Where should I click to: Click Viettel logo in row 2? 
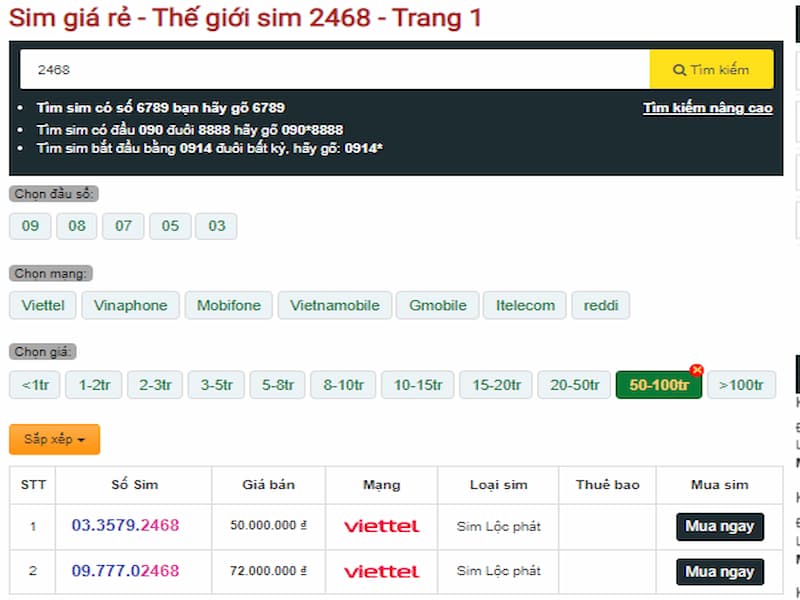click(382, 571)
